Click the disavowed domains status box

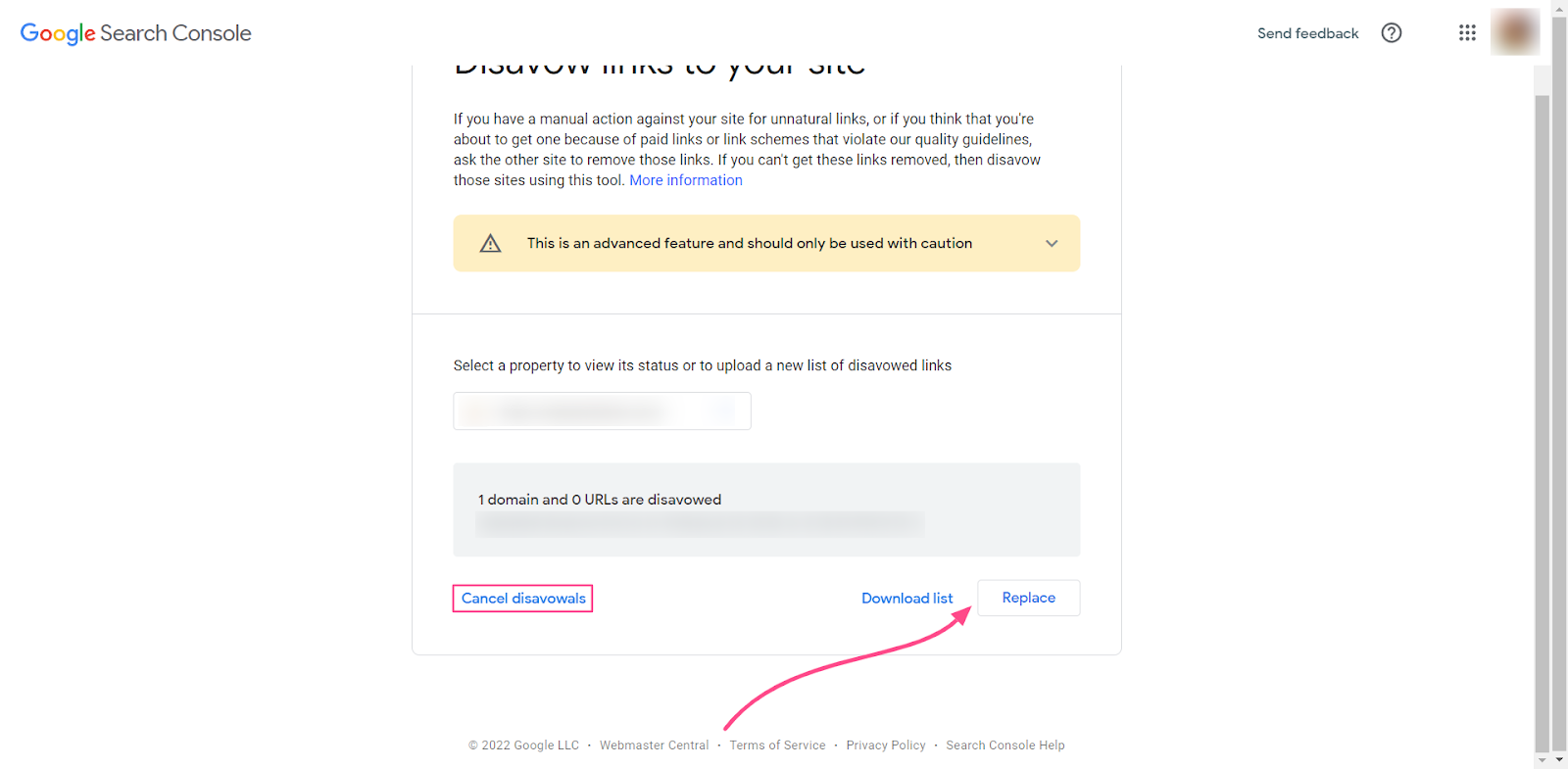point(766,509)
